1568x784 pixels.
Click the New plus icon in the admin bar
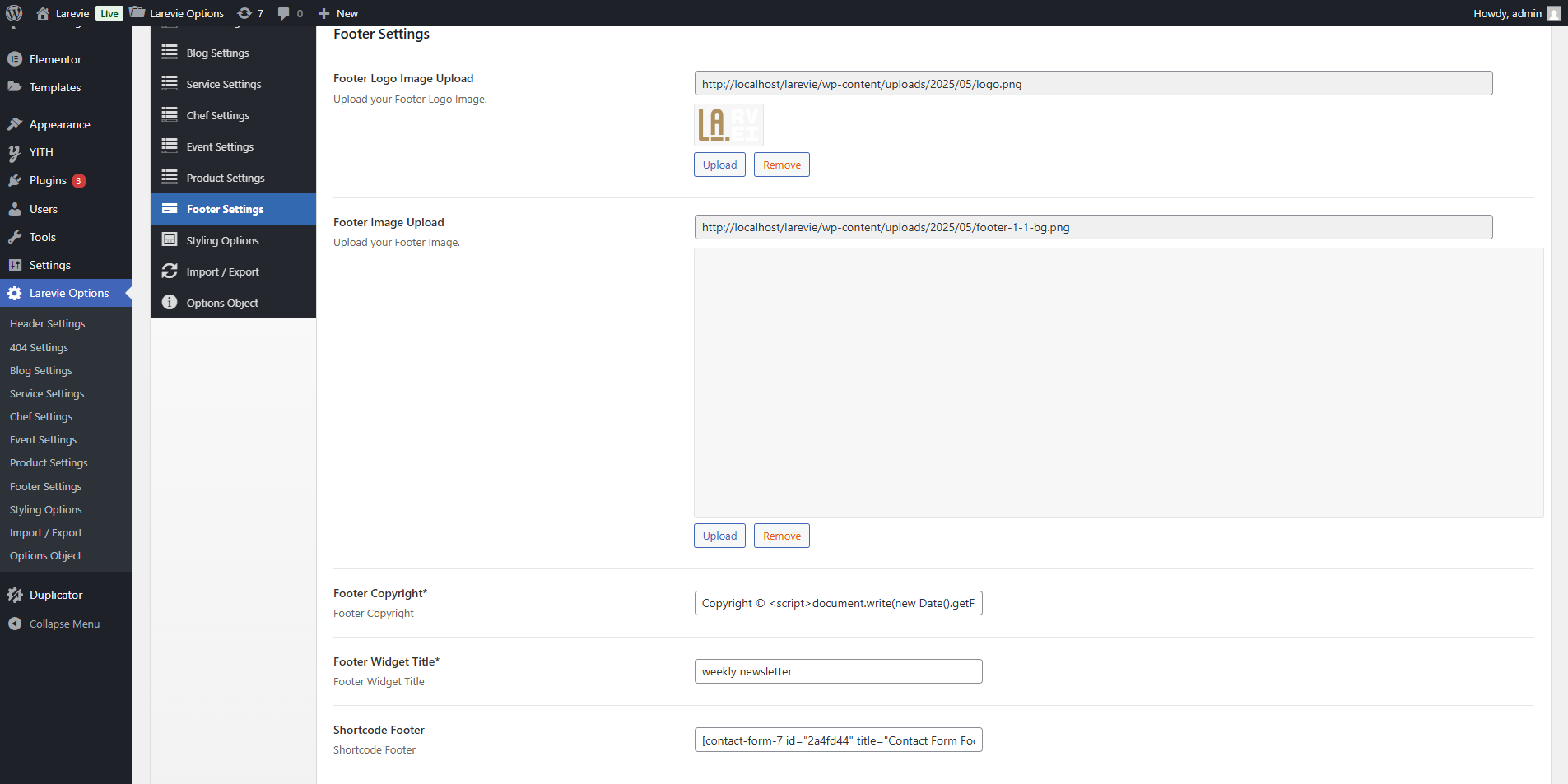tap(323, 13)
